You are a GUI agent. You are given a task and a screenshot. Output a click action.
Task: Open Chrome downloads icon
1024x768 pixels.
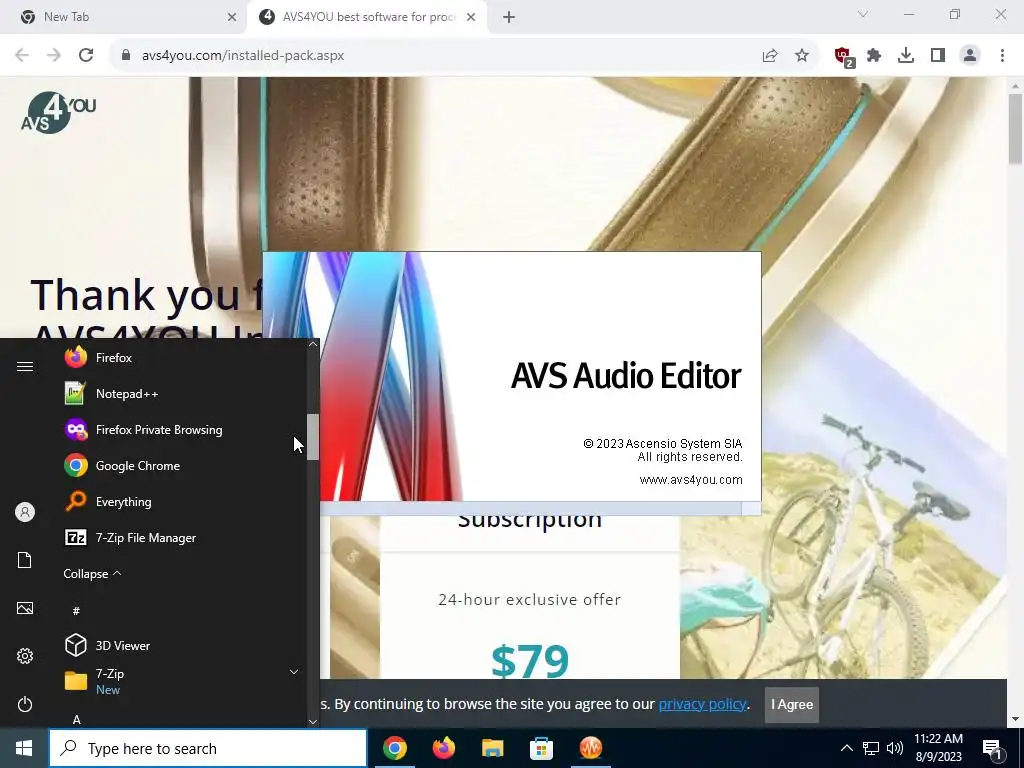906,56
